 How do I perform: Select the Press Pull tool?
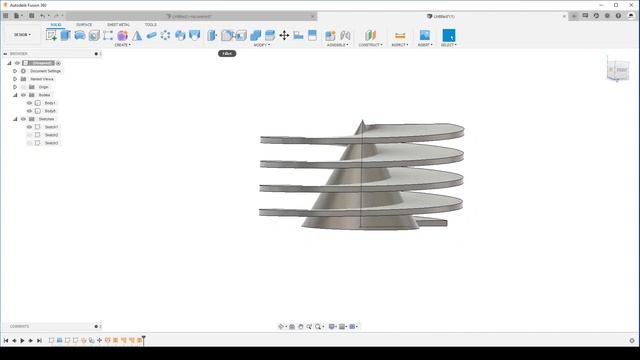(212, 36)
